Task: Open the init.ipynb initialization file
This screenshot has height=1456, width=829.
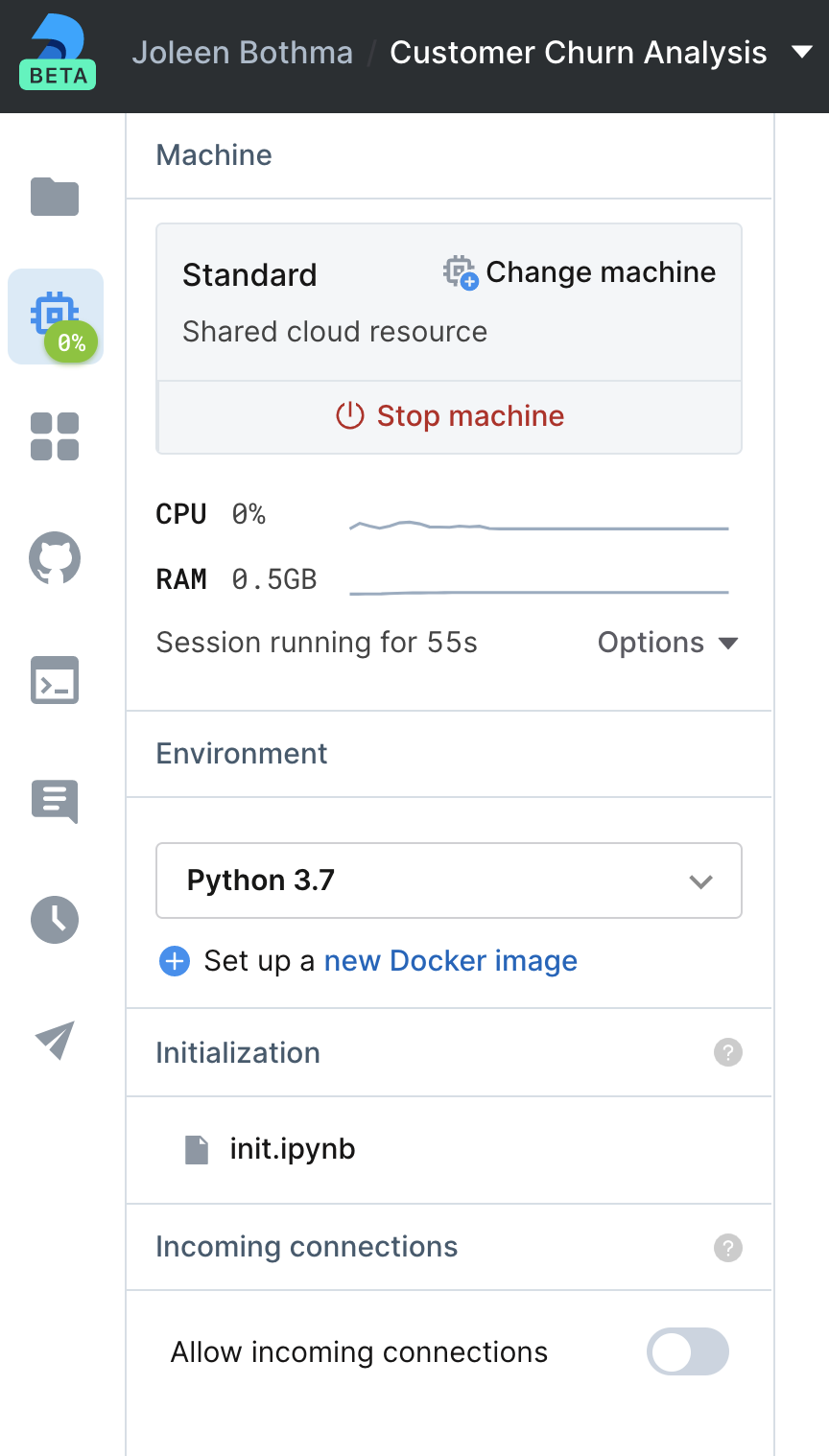Action: click(292, 1149)
